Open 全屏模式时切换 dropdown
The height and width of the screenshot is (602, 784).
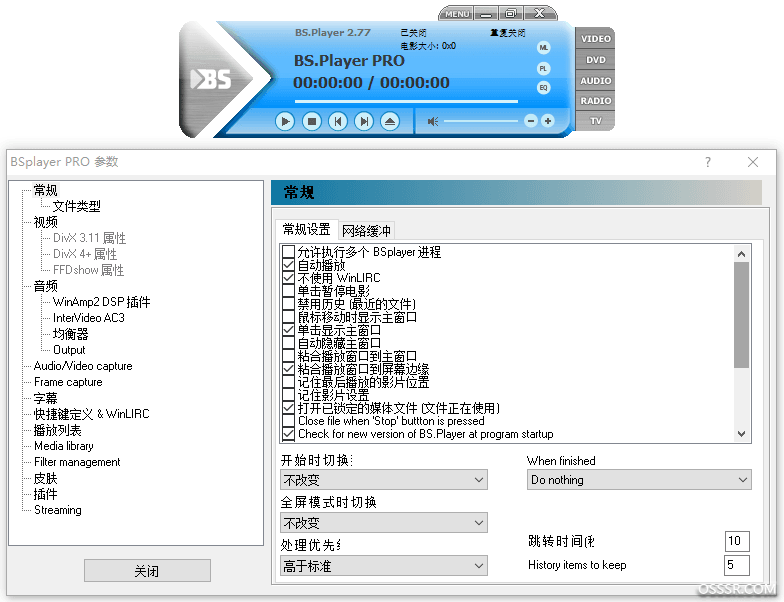[384, 523]
